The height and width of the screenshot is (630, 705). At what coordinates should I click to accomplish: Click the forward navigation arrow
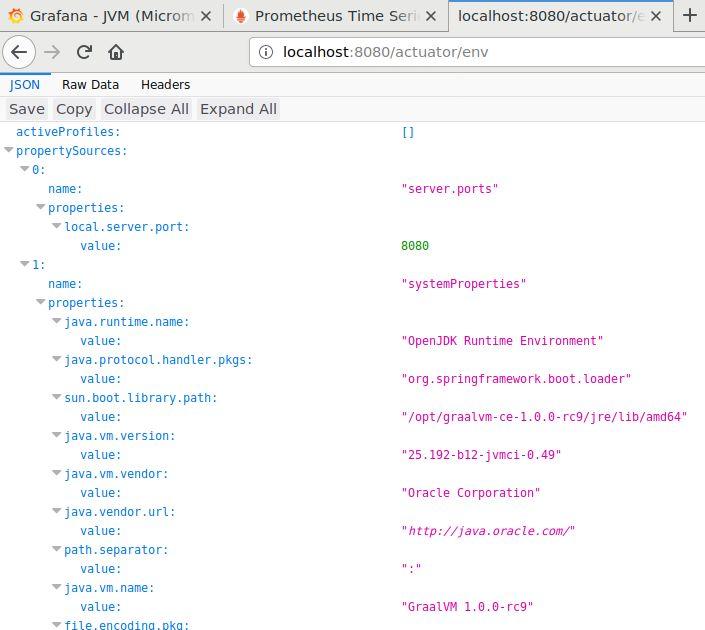point(52,52)
